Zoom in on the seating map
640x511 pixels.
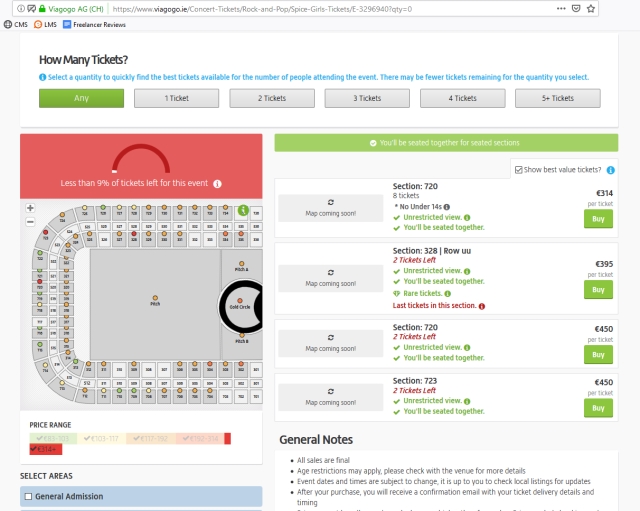(x=30, y=208)
